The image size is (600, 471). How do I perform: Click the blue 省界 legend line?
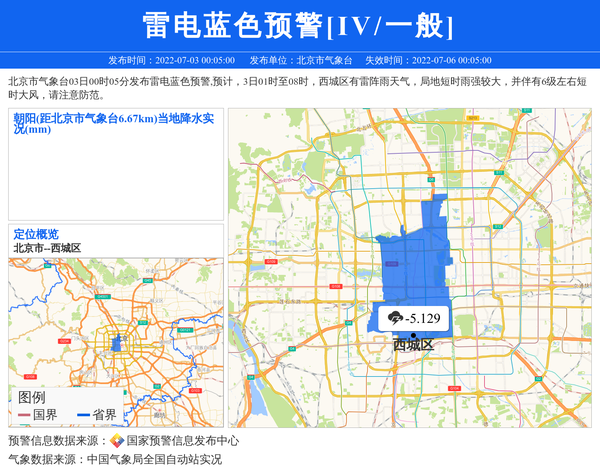click(x=83, y=416)
